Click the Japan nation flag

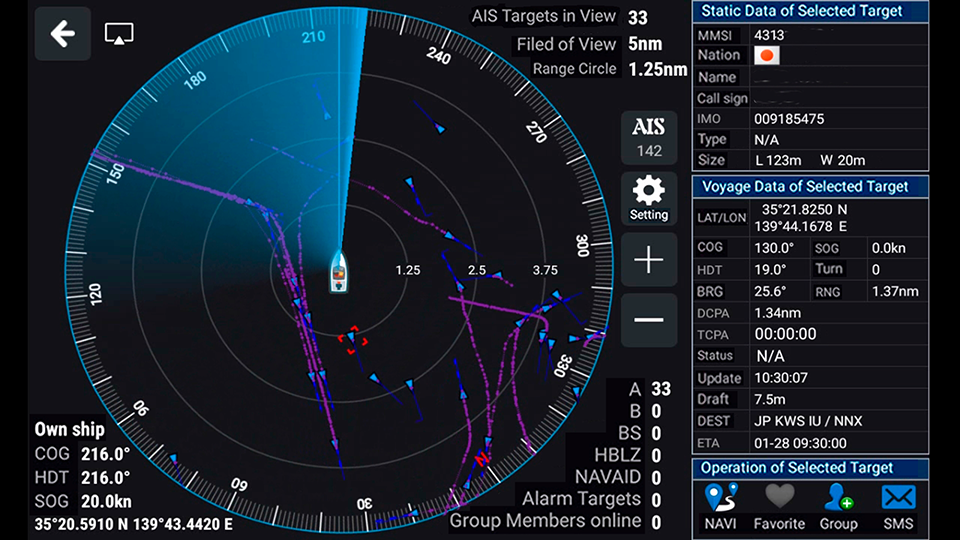coord(766,55)
